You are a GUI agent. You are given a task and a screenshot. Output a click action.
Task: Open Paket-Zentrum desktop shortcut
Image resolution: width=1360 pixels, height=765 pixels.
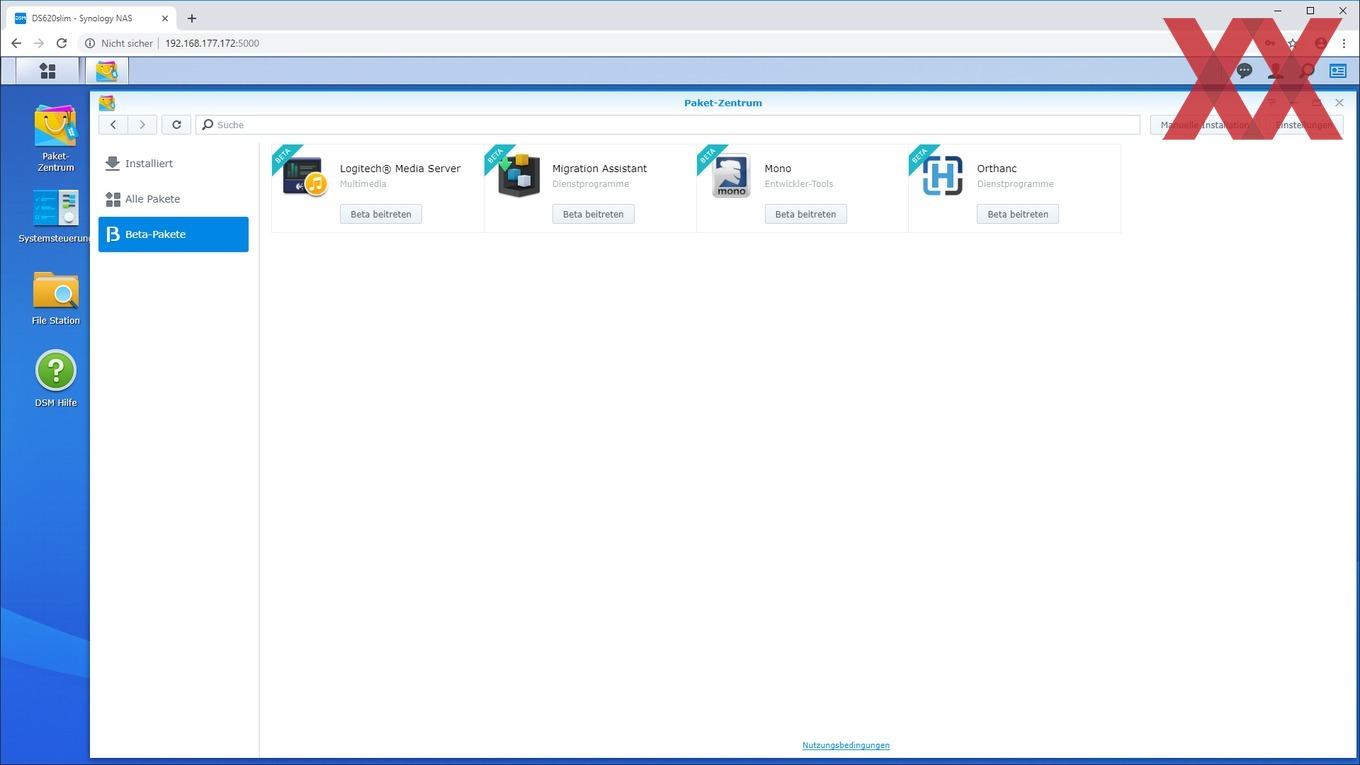click(x=56, y=139)
